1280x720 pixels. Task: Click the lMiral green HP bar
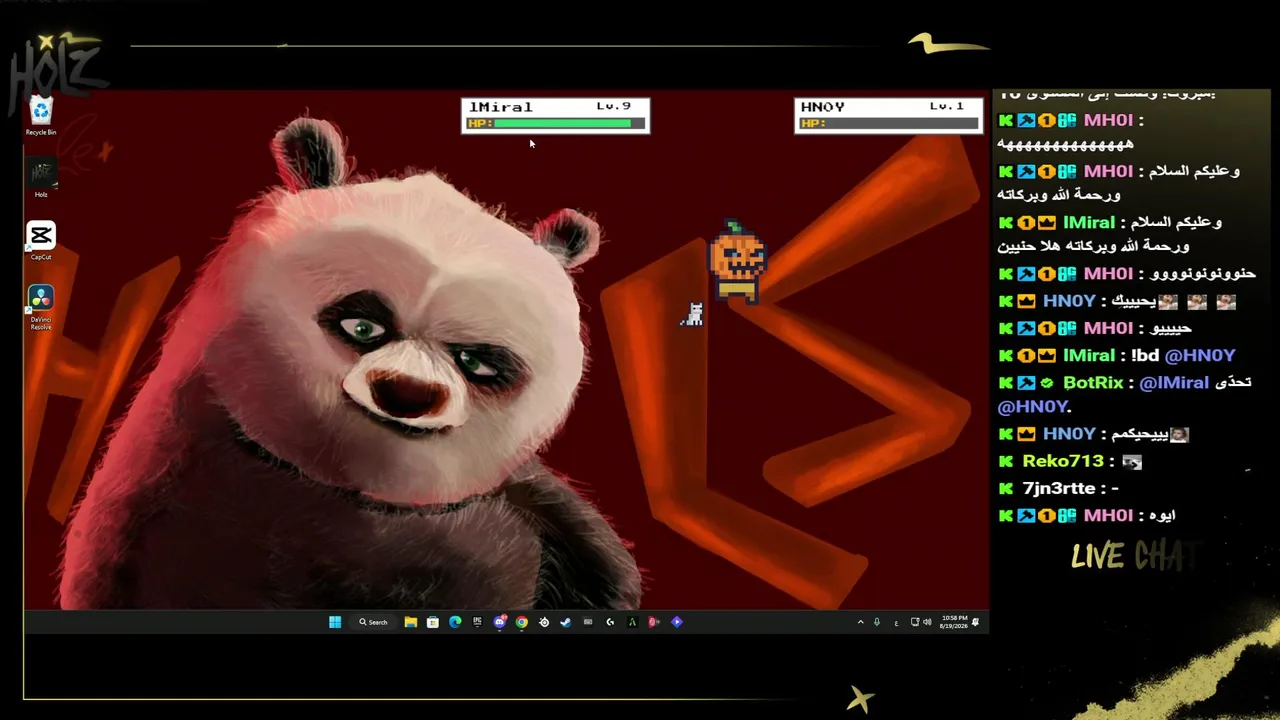[563, 124]
